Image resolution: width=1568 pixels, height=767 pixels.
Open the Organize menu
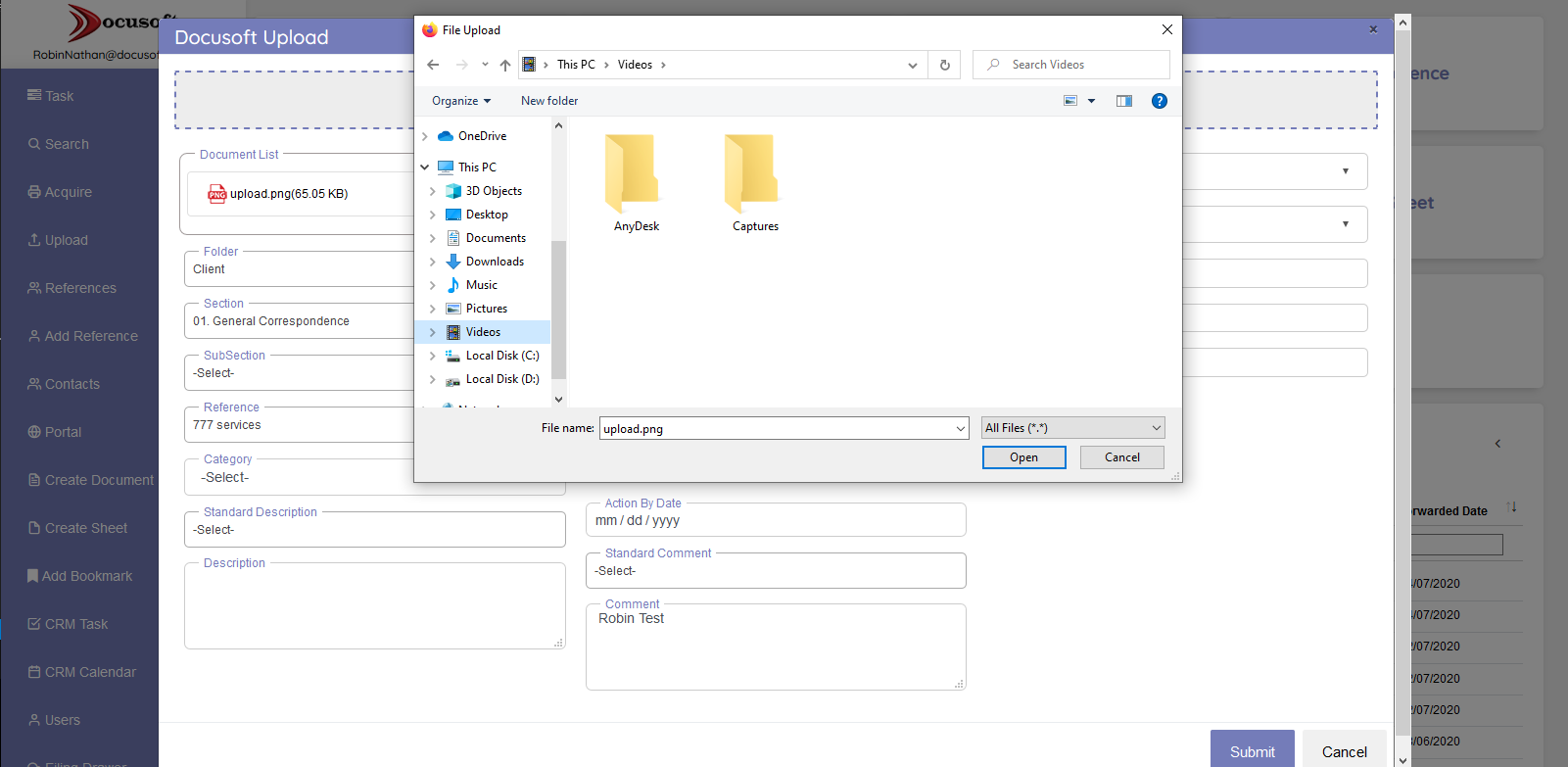tap(461, 101)
